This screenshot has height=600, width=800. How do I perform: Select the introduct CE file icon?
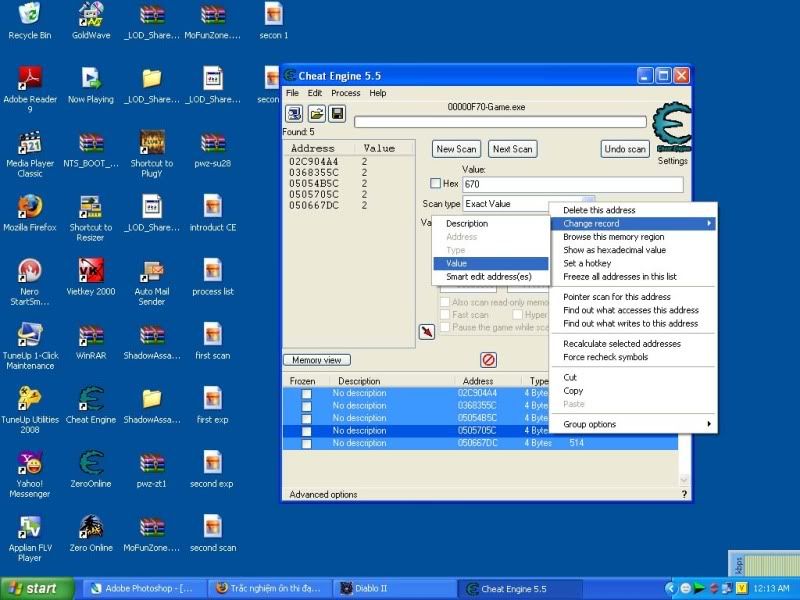tap(213, 213)
